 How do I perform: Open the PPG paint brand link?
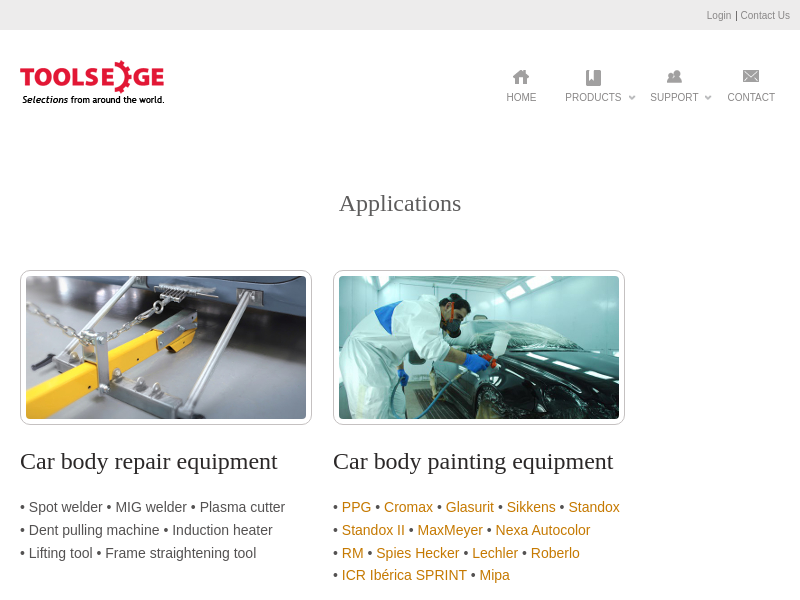pyautogui.click(x=356, y=507)
